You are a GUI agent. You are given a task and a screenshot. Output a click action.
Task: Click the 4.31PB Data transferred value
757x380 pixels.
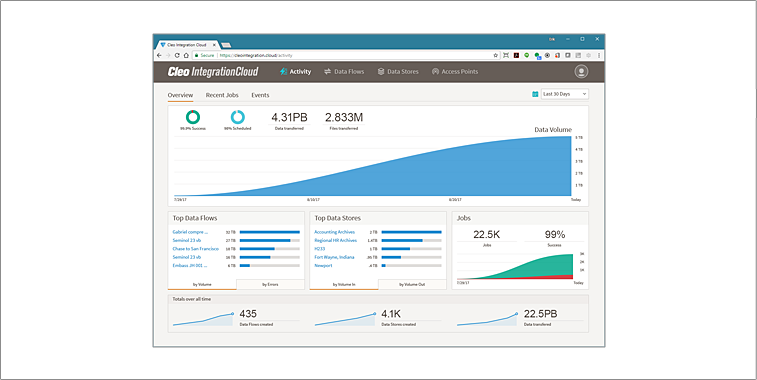click(289, 117)
